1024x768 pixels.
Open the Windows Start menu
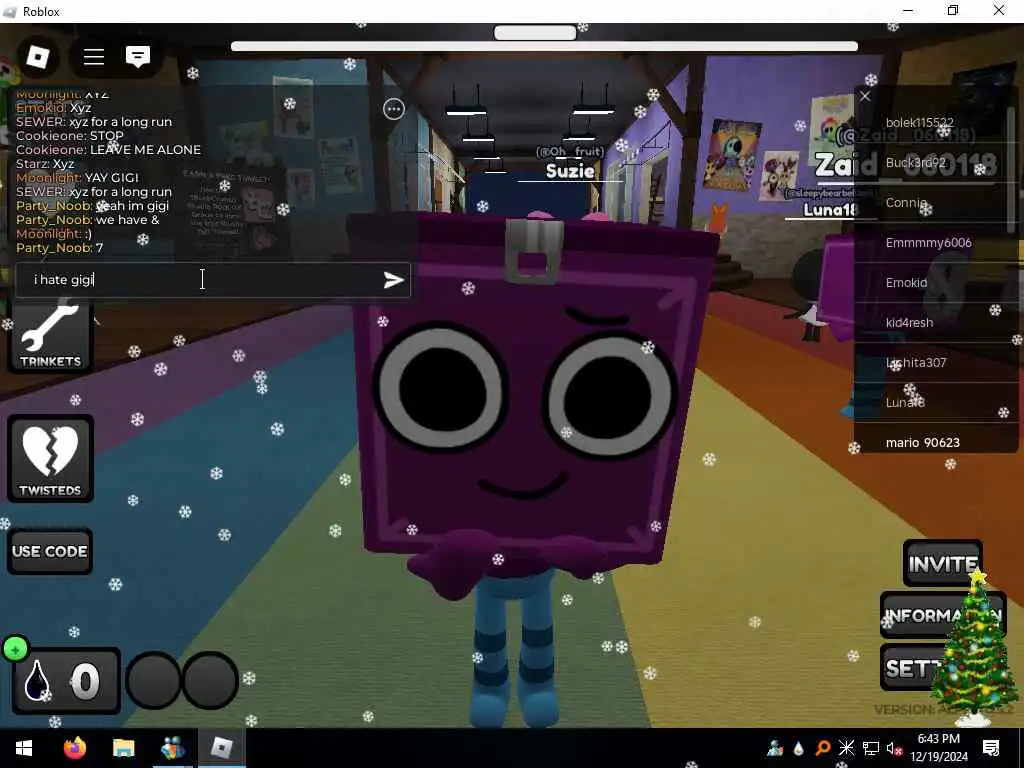(24, 748)
